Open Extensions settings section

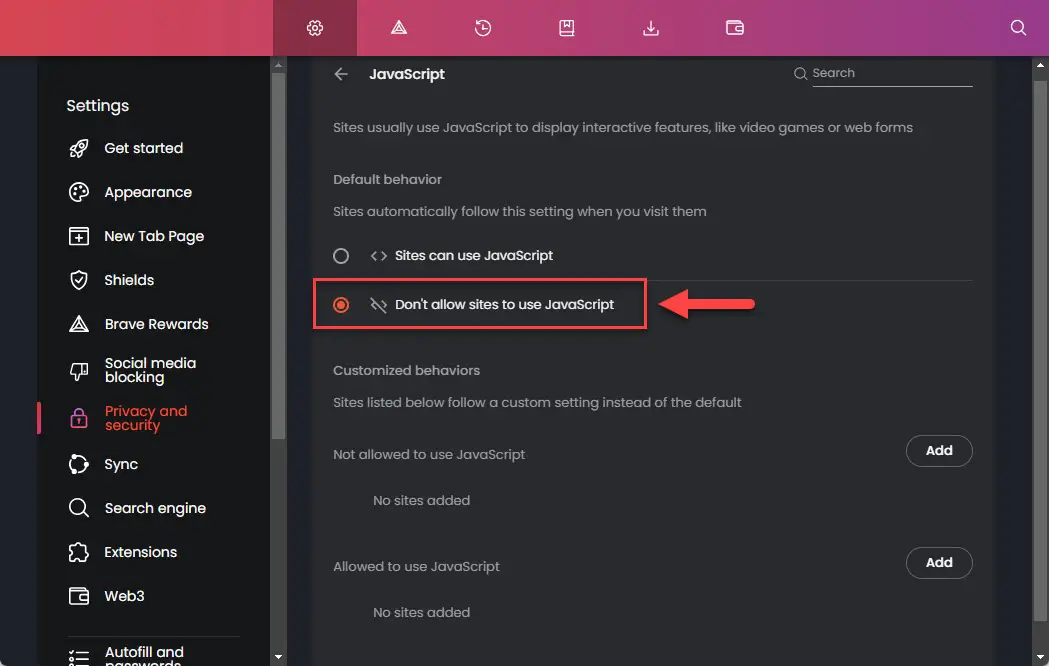click(140, 552)
